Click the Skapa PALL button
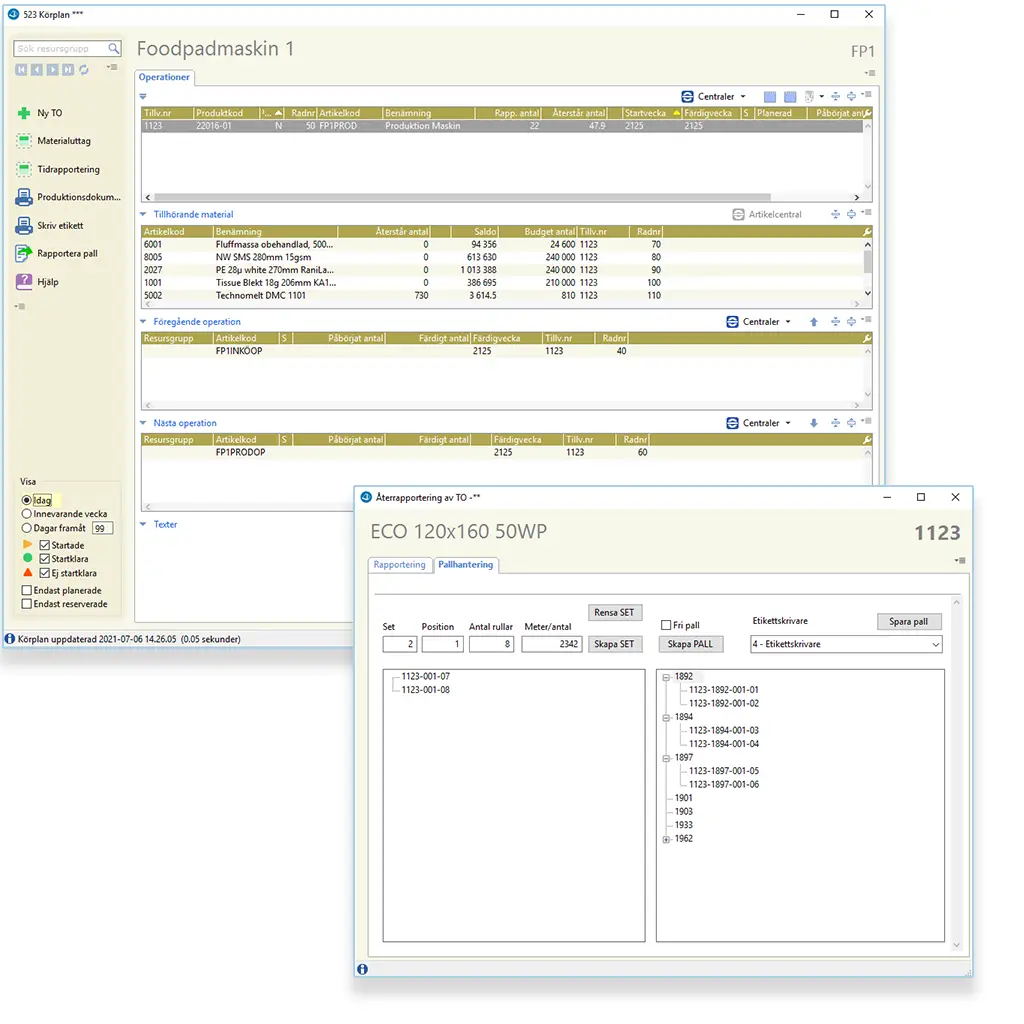1024x1024 pixels. [x=690, y=644]
